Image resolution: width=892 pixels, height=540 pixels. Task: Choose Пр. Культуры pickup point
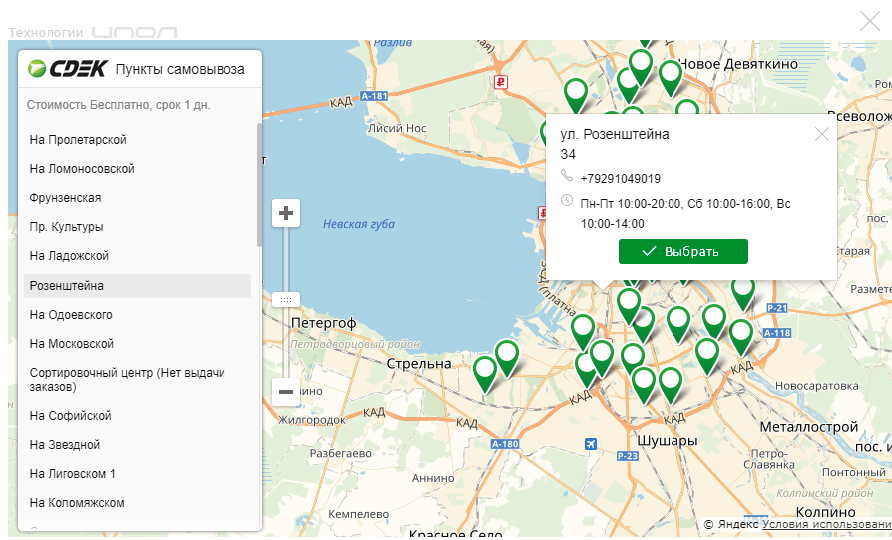(137, 227)
